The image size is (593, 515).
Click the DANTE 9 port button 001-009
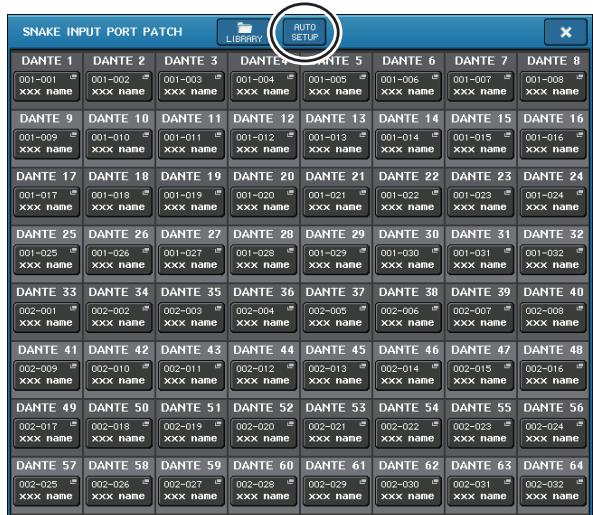pos(47,144)
